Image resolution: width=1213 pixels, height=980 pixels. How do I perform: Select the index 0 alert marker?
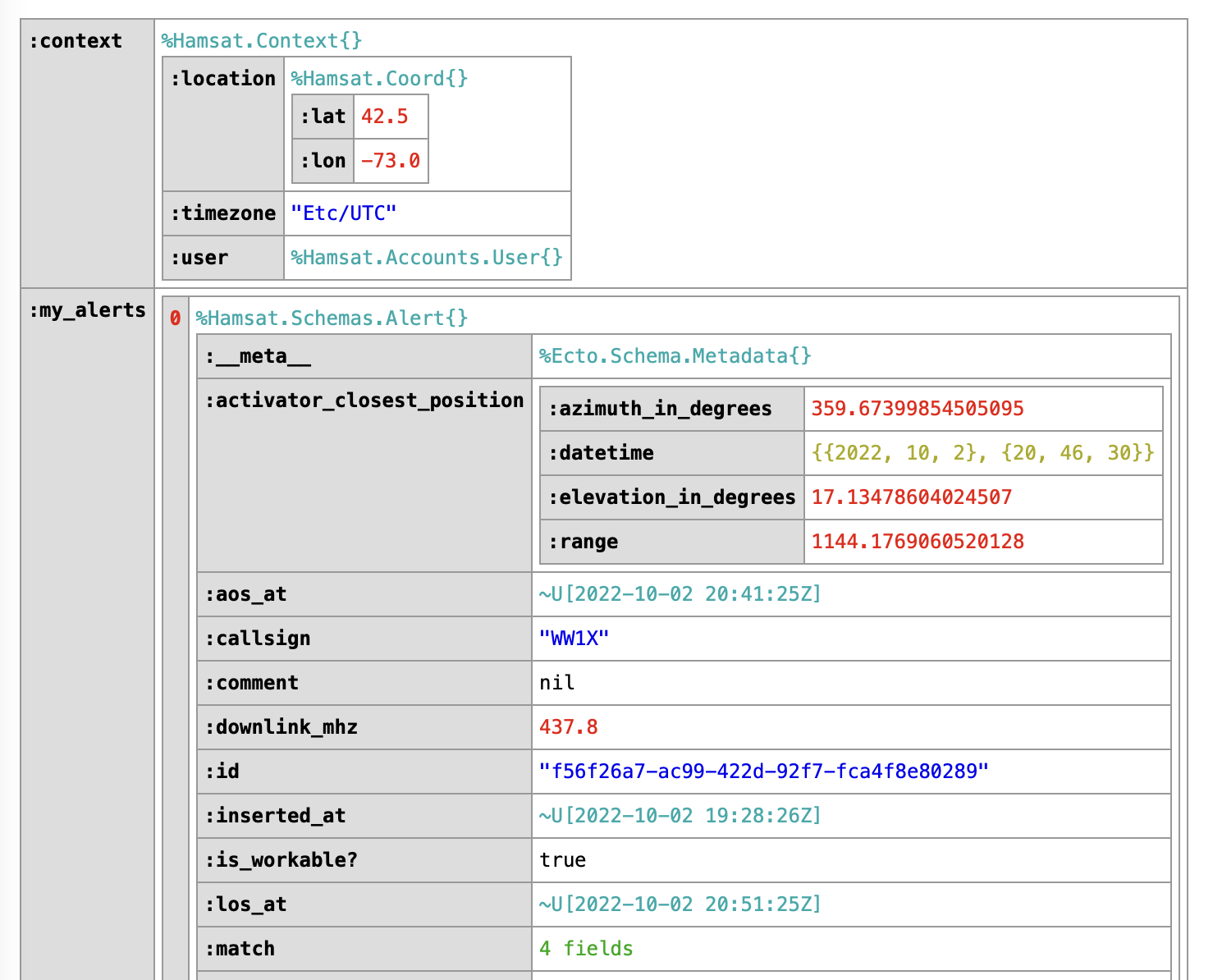(x=175, y=318)
